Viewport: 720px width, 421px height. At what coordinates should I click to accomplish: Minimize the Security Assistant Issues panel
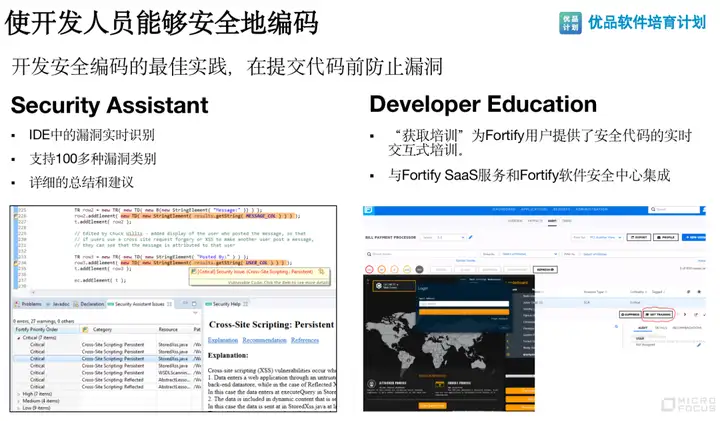(x=185, y=303)
